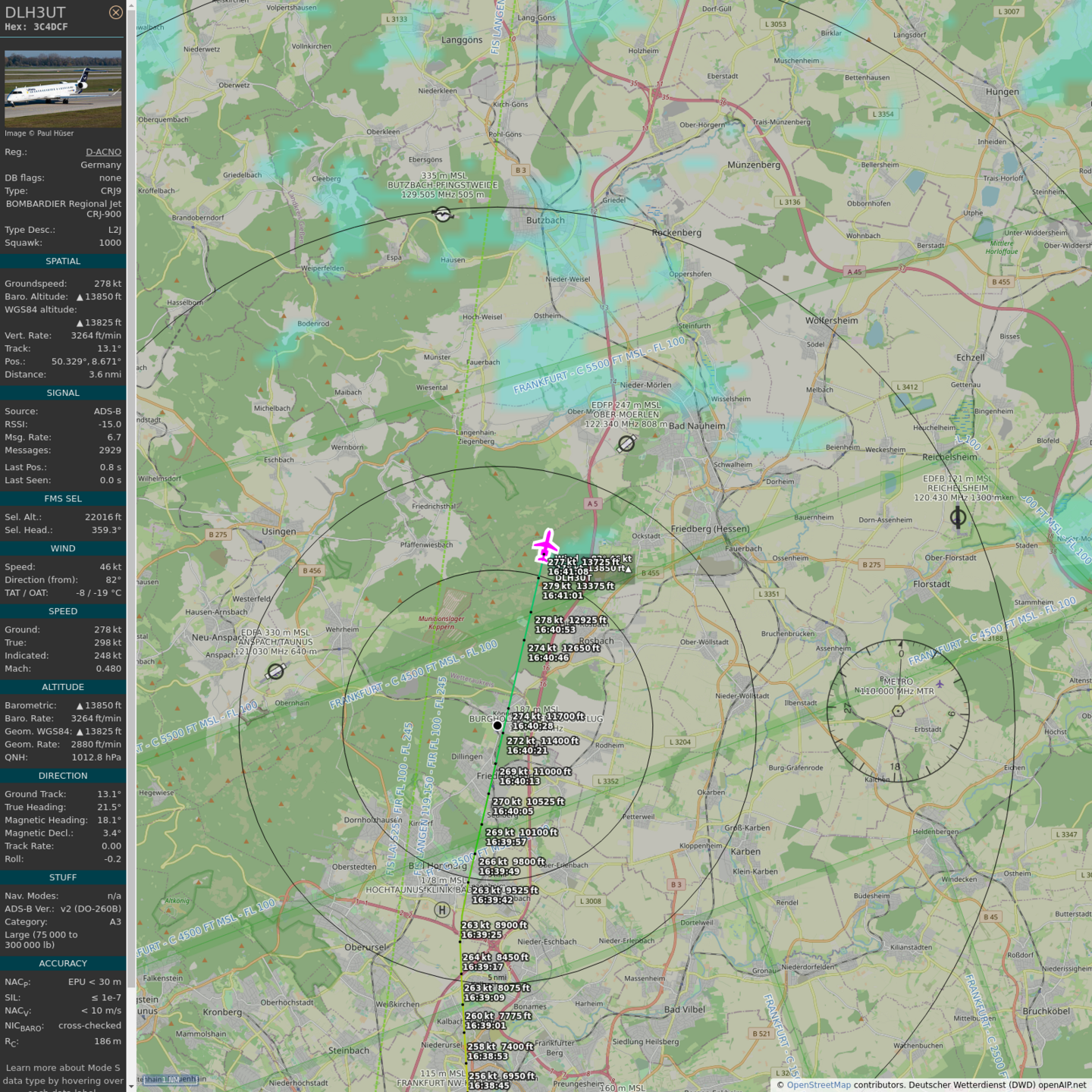
Task: Select the magenta DLH3UT aircraft icon
Action: pos(546,545)
